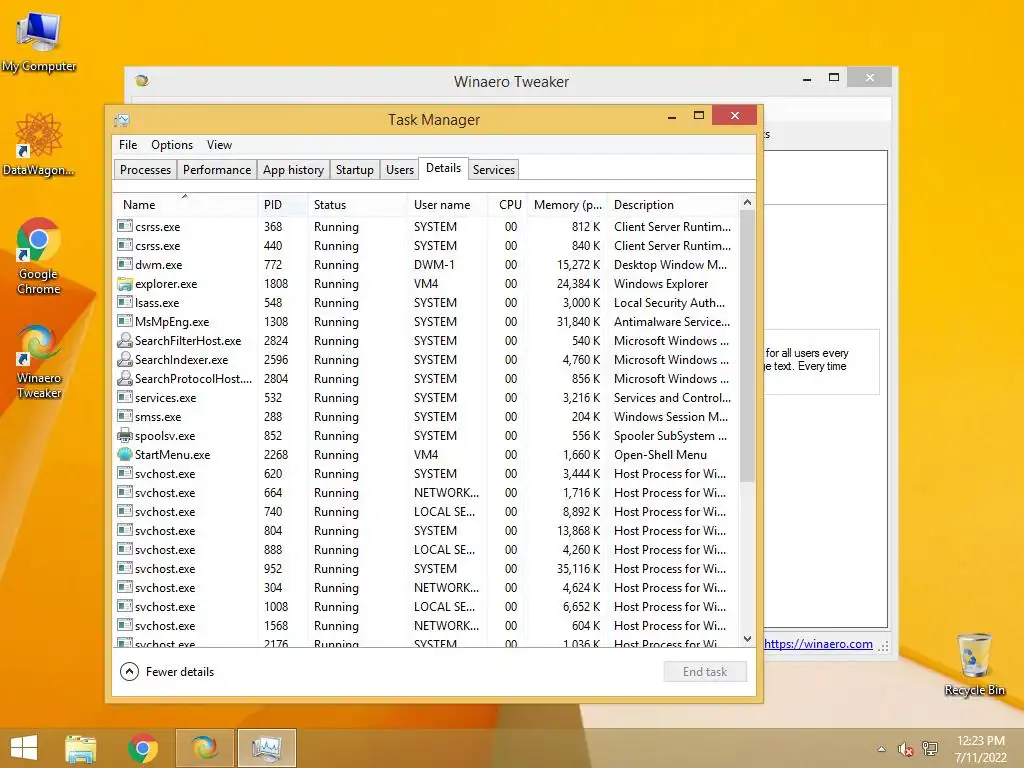Sort by the Memory column header
The image size is (1024, 768).
pos(567,204)
